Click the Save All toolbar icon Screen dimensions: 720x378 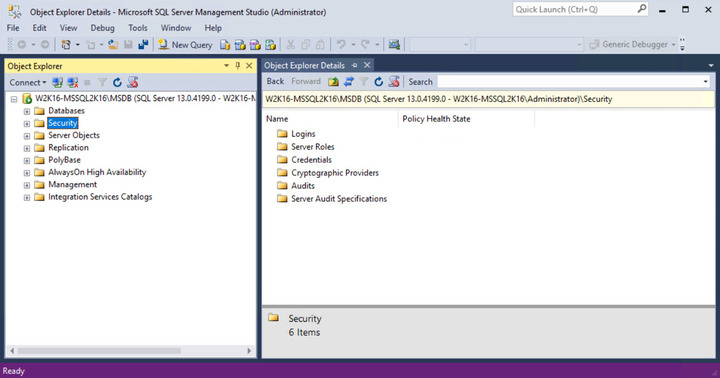pos(143,45)
